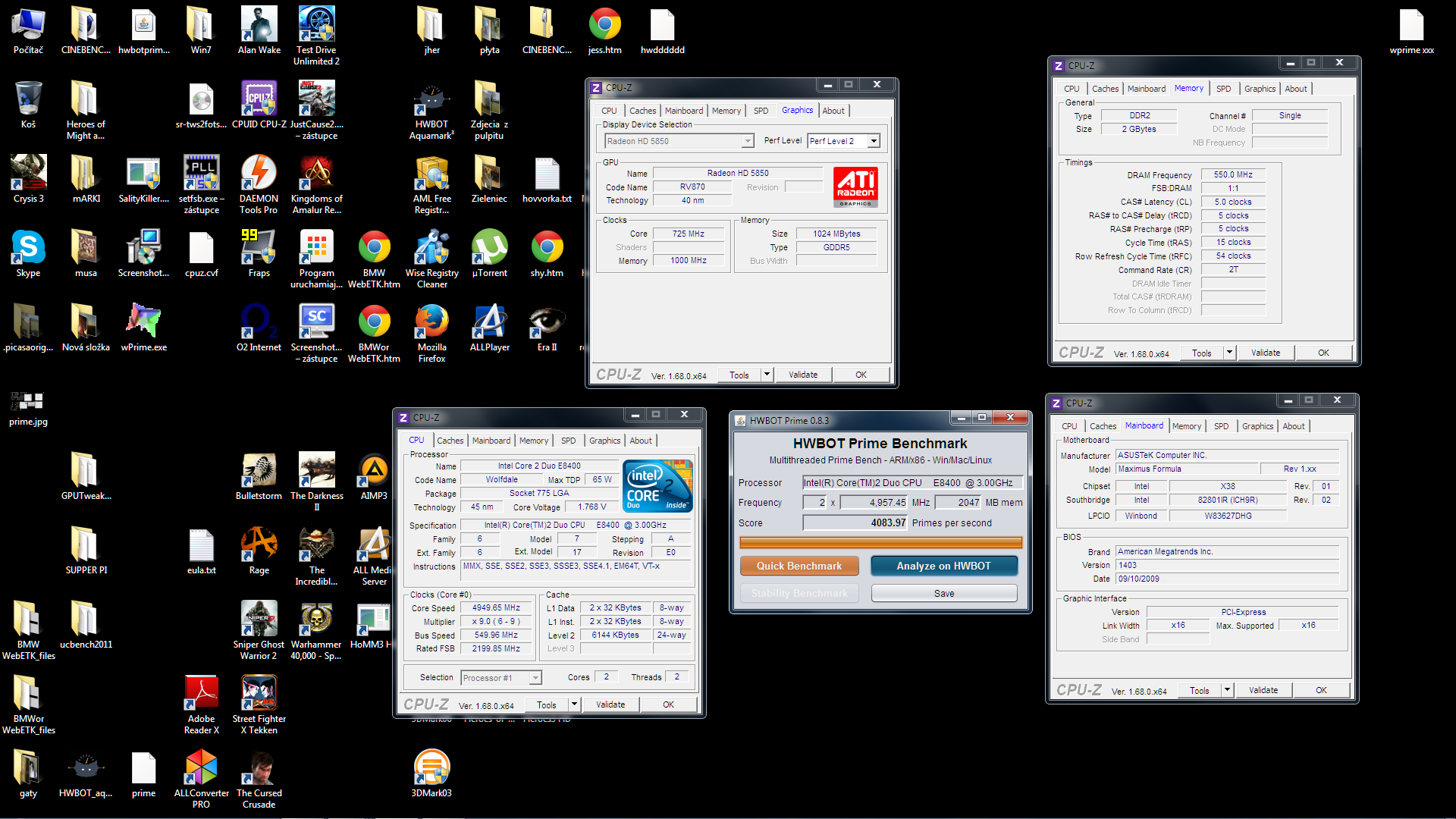This screenshot has width=1456, height=819.
Task: Open the Koš recycle bin icon
Action: 28,105
